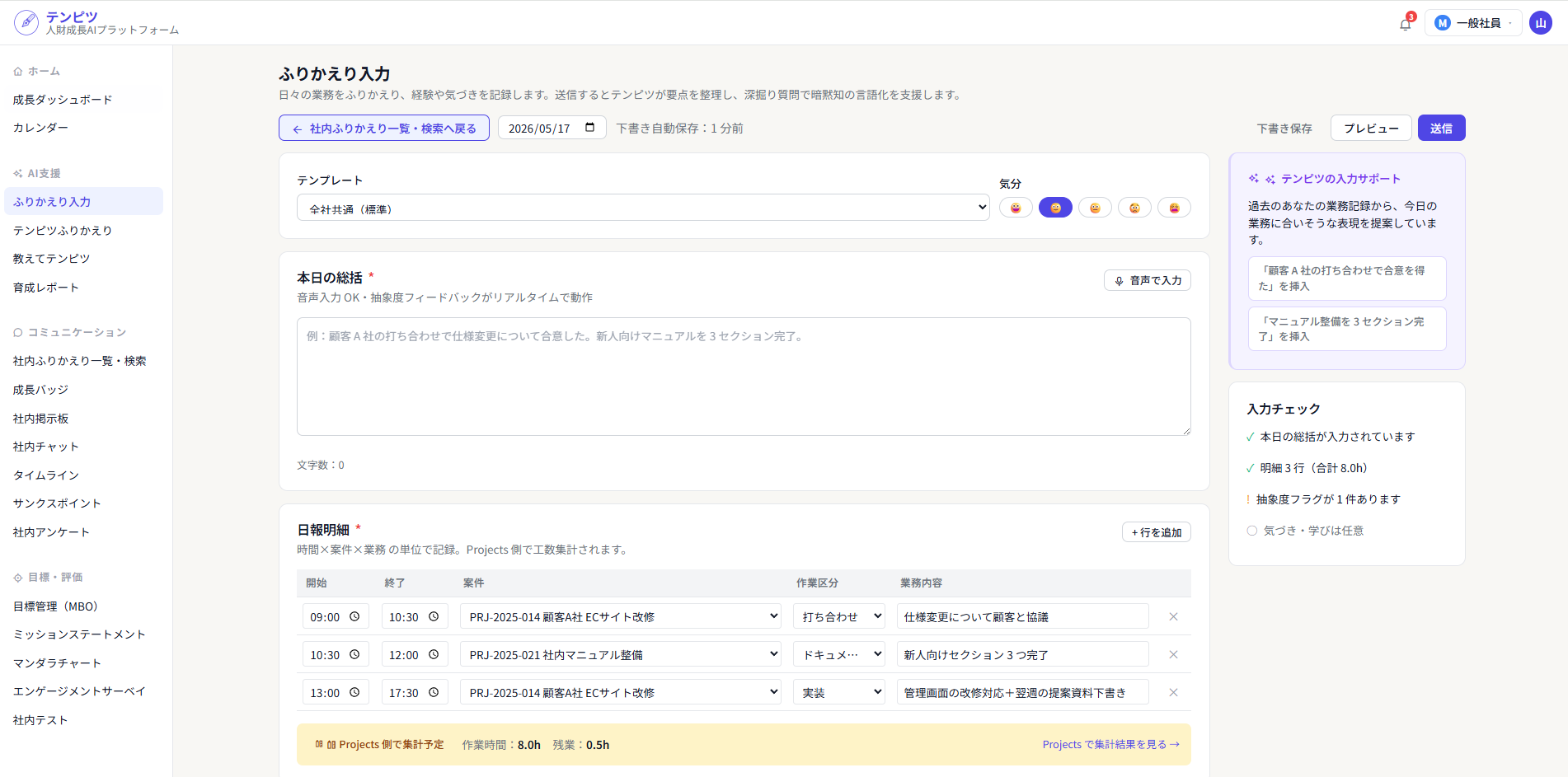Select the weary crying mood emoji

(x=1174, y=208)
